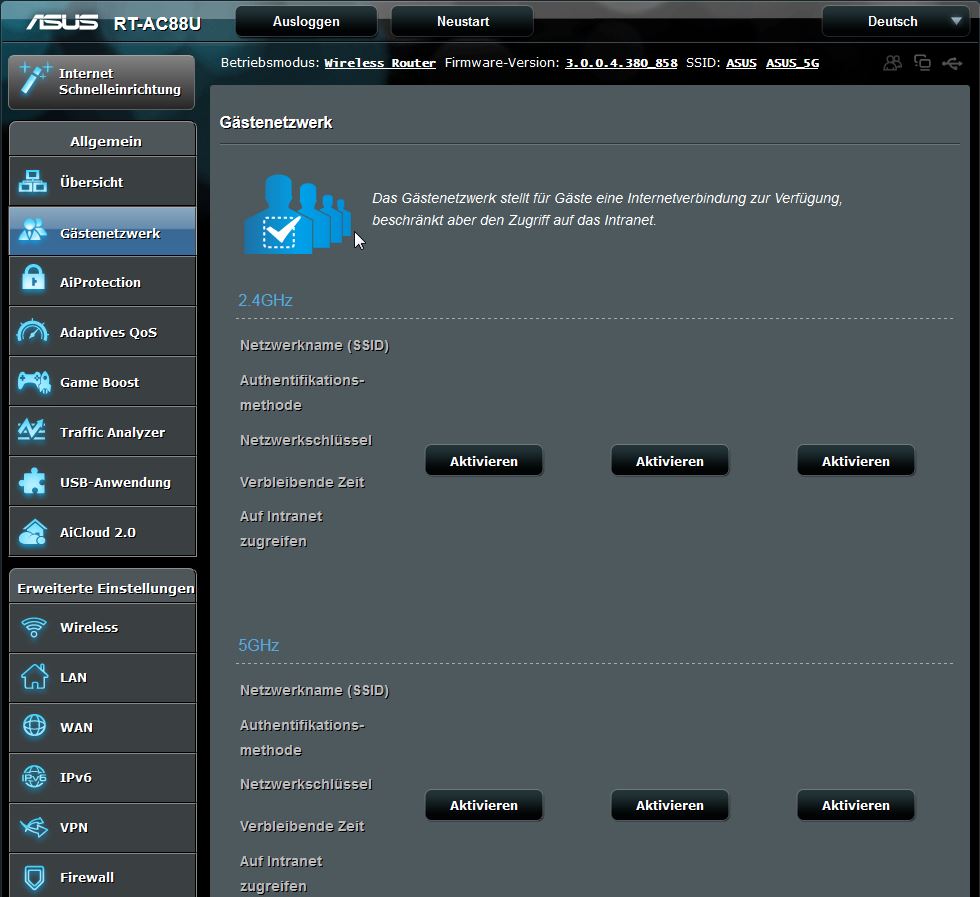Click the Wireless wifi signal icon
Screen dimensions: 980x897
tap(34, 628)
